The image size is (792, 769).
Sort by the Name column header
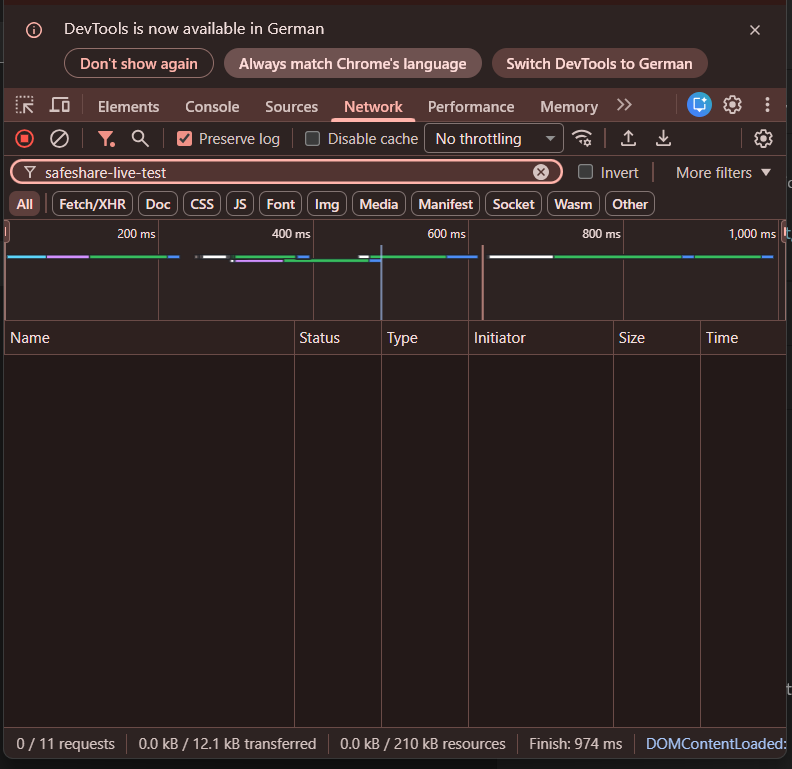pyautogui.click(x=149, y=338)
